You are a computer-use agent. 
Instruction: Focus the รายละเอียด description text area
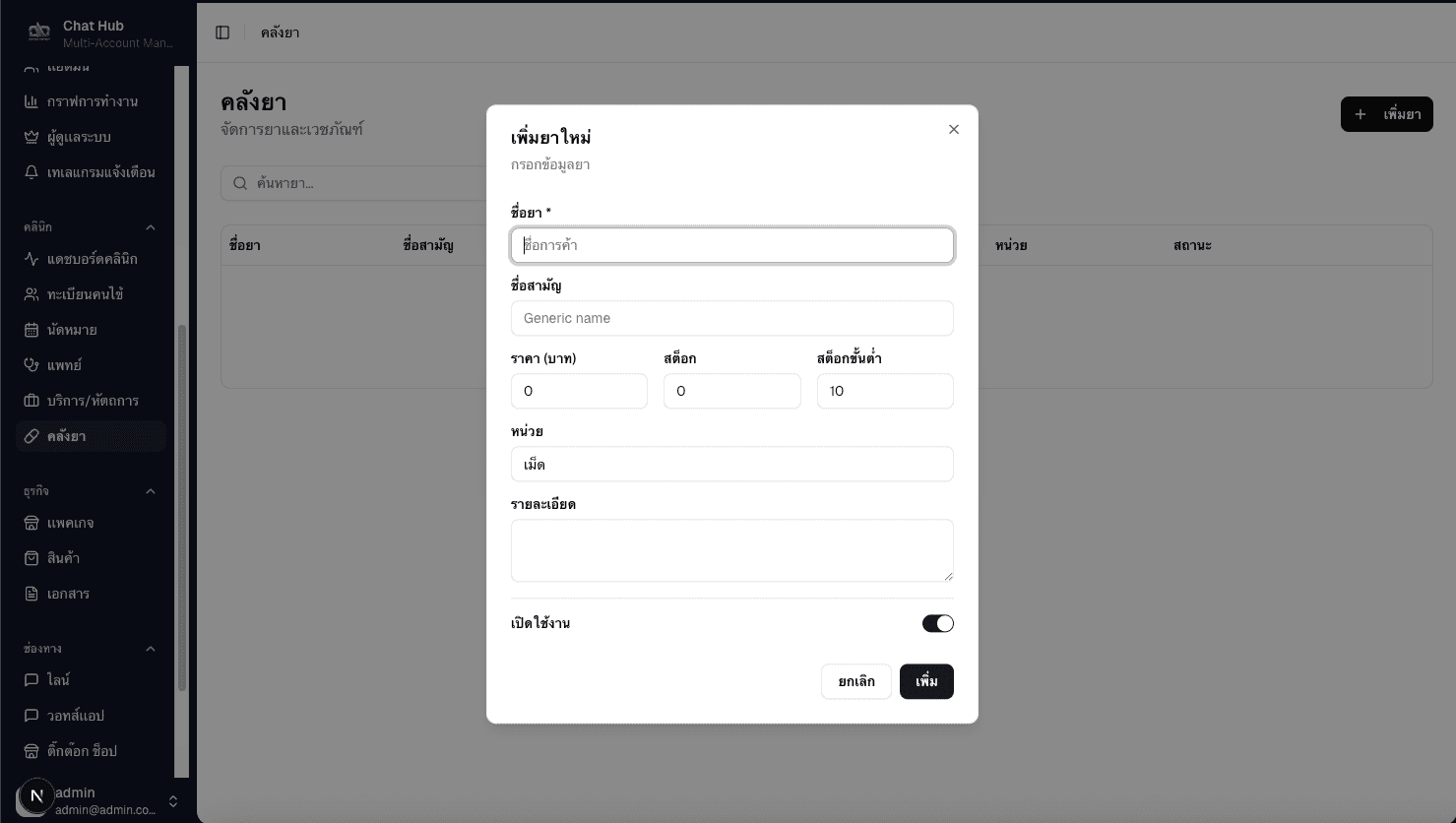coord(731,549)
